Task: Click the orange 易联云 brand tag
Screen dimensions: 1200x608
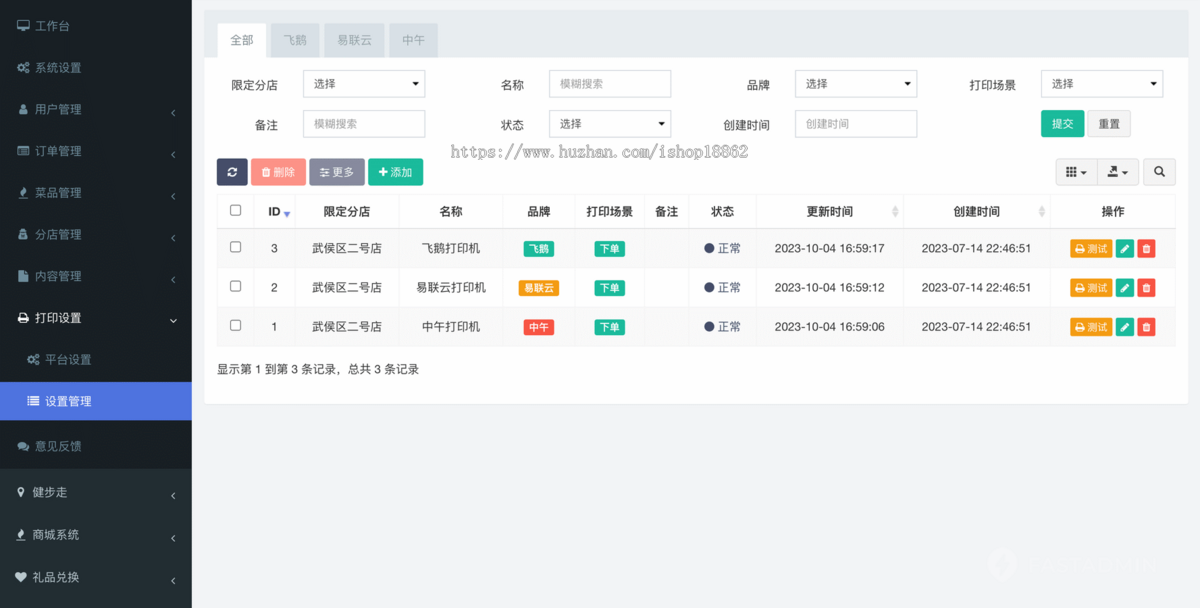Action: pyautogui.click(x=539, y=288)
